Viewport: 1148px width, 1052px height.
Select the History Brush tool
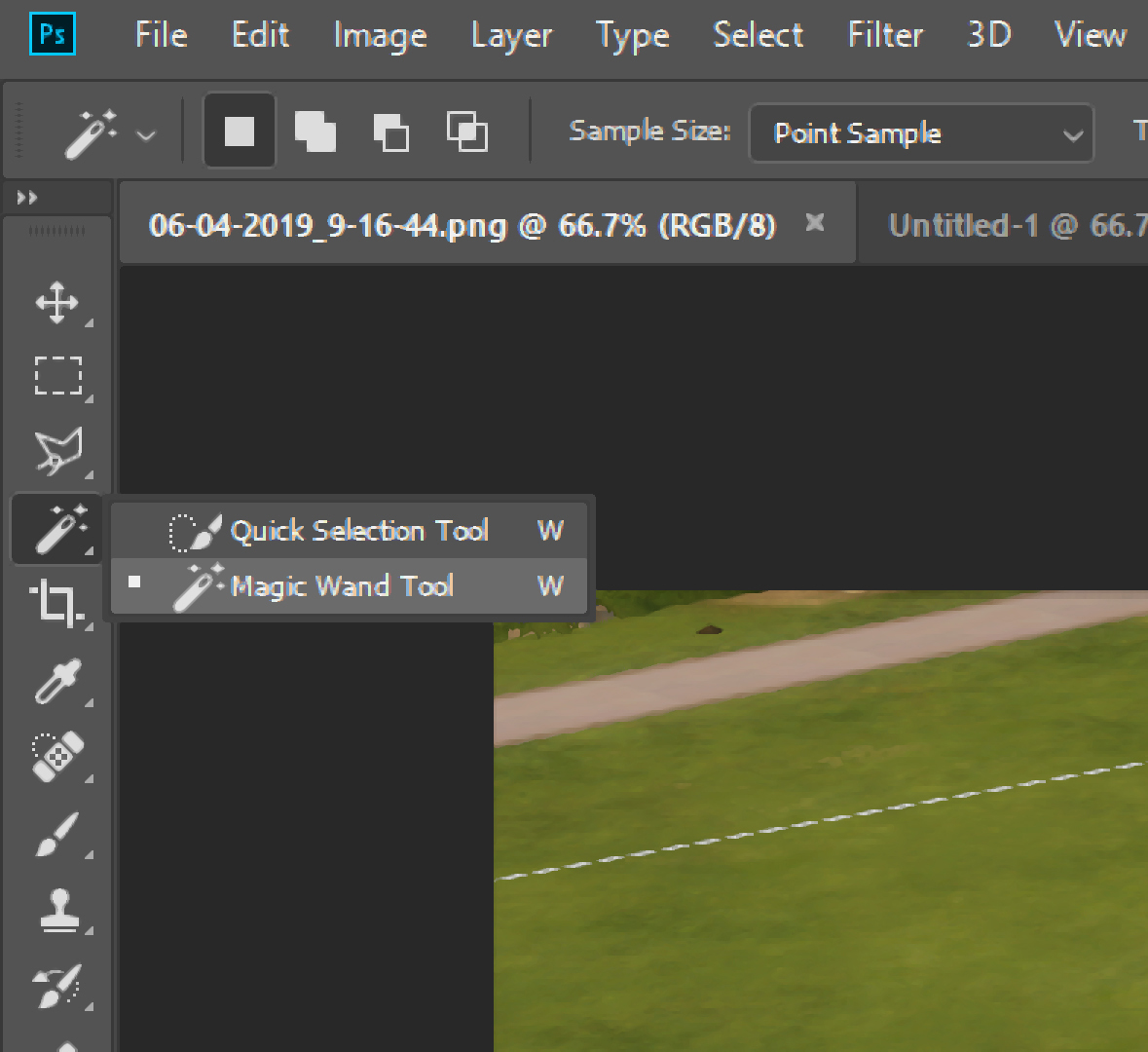point(57,986)
